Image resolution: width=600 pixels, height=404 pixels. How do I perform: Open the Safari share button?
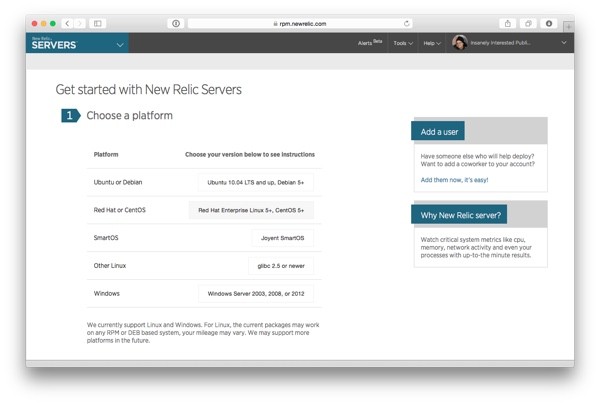[x=508, y=23]
